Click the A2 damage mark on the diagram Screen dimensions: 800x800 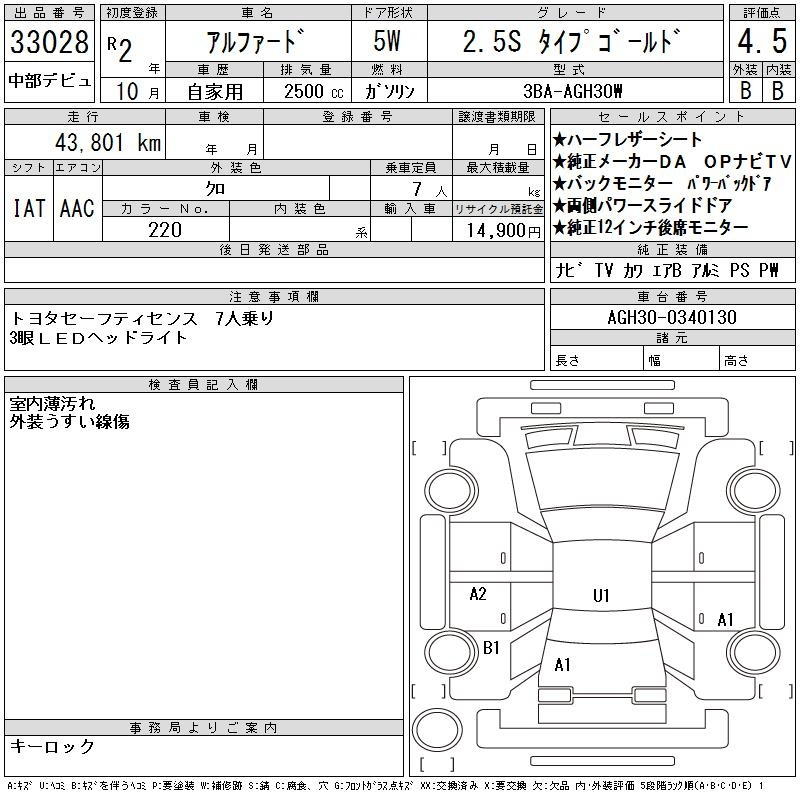coord(478,594)
